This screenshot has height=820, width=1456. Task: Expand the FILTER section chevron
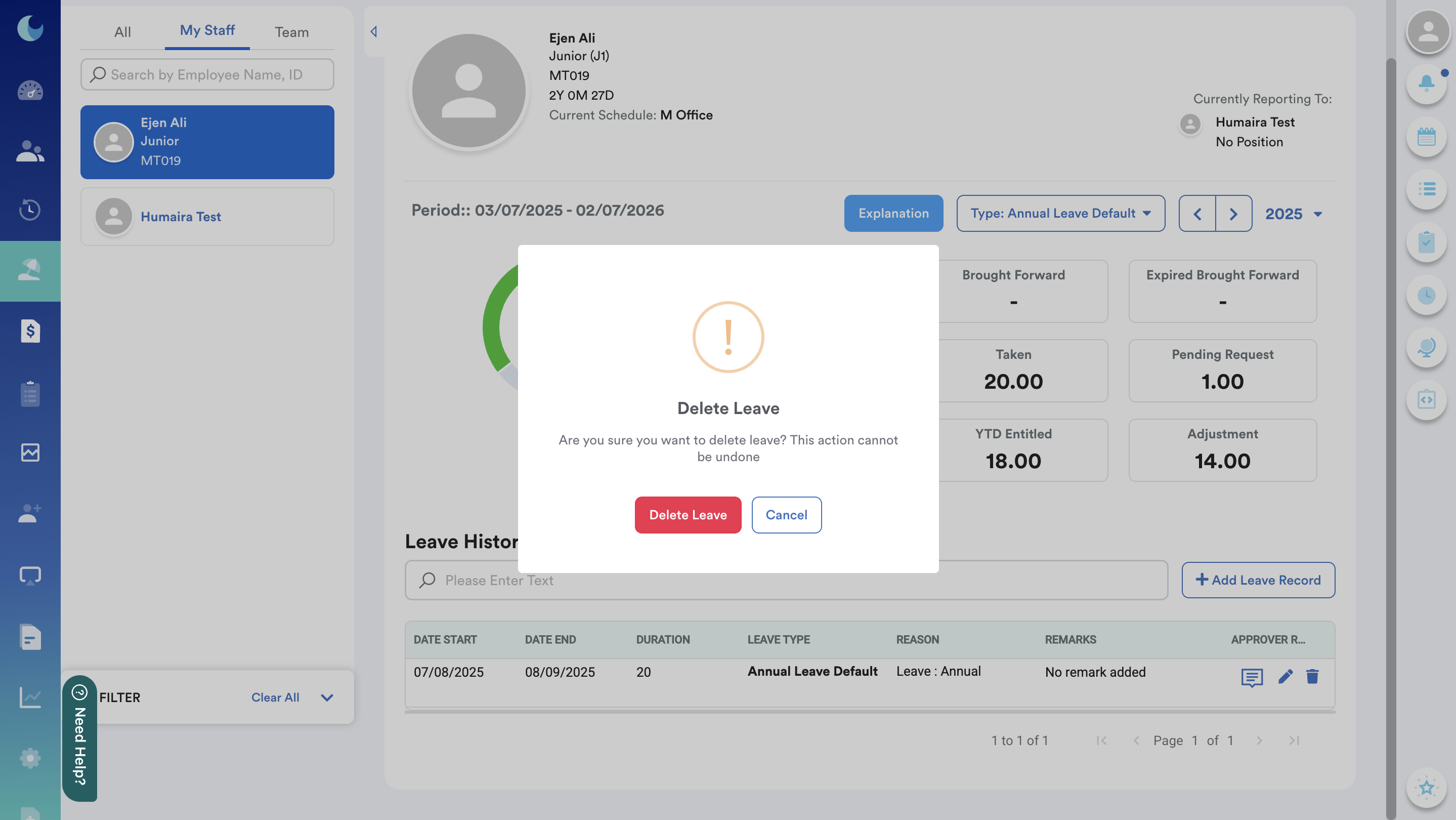tap(327, 698)
